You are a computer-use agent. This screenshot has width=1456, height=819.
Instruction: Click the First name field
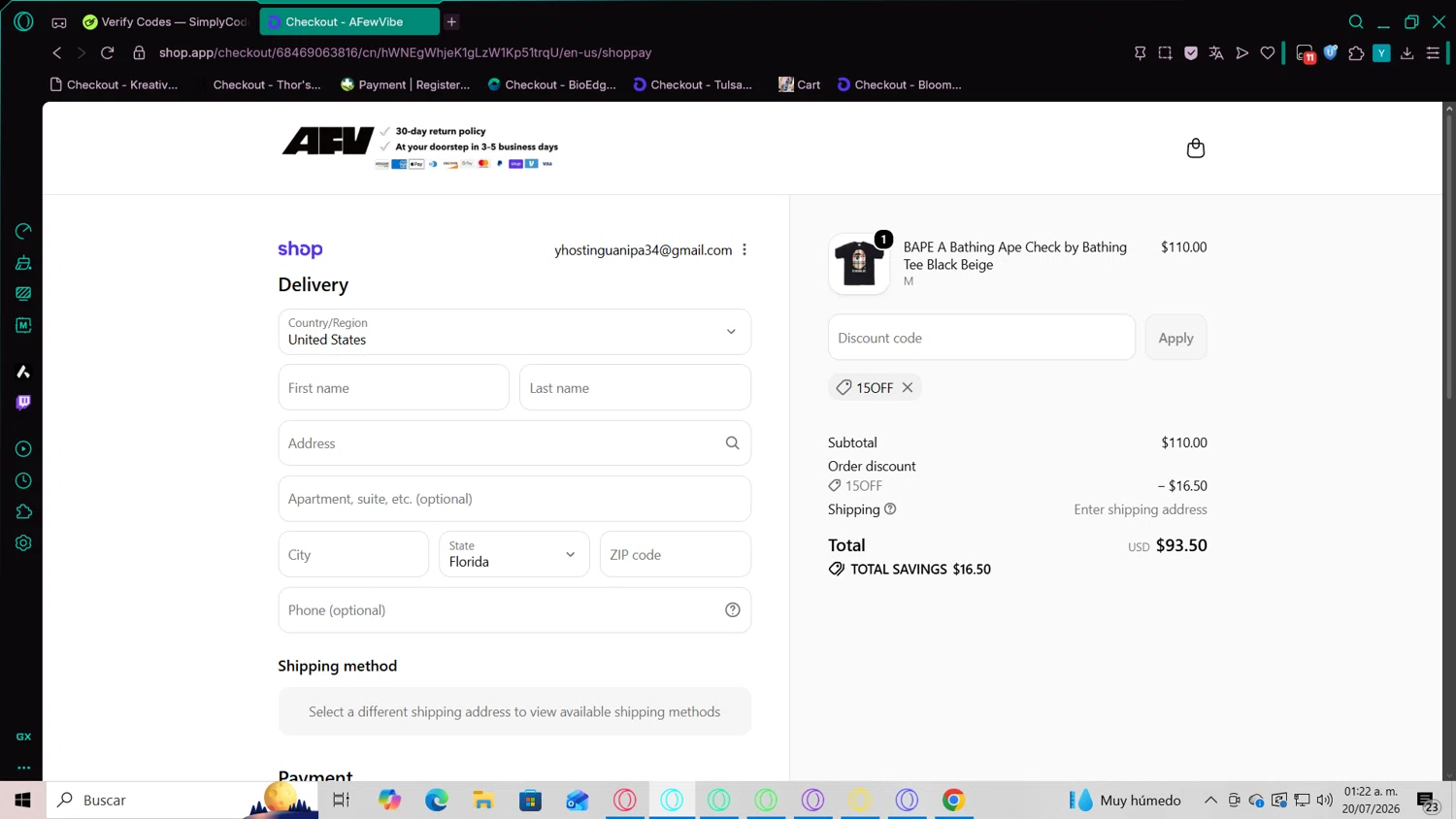click(393, 388)
